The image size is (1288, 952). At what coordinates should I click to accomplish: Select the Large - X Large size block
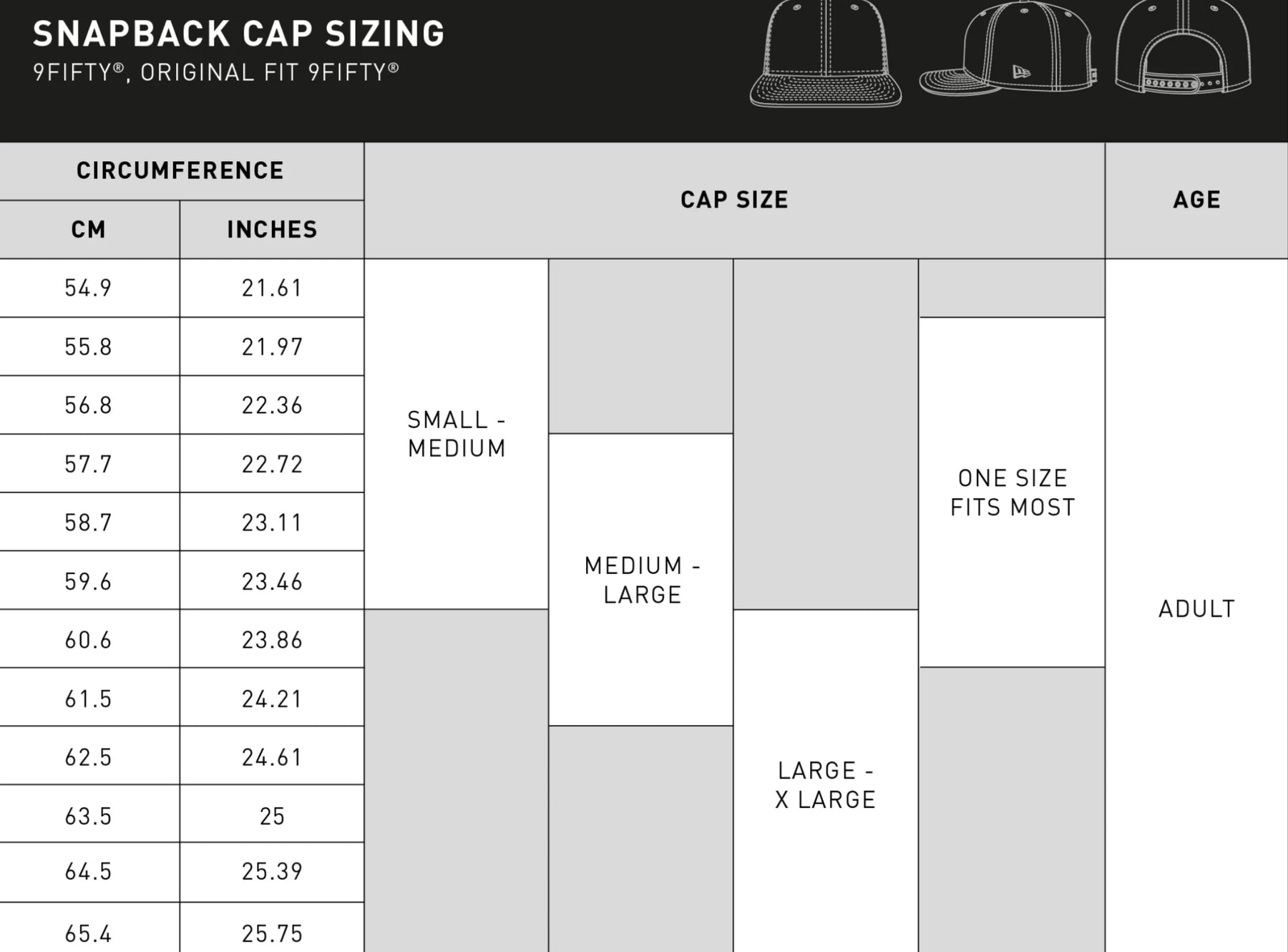825,785
